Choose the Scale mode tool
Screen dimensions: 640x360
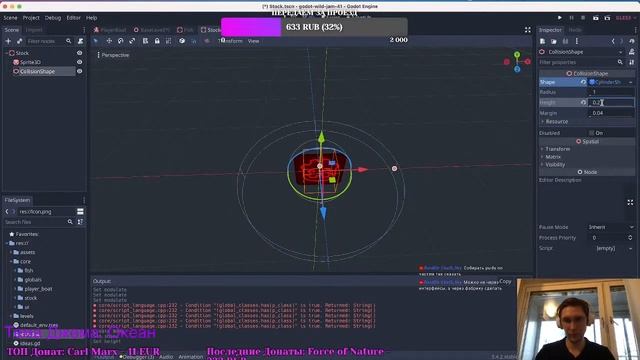(x=132, y=41)
